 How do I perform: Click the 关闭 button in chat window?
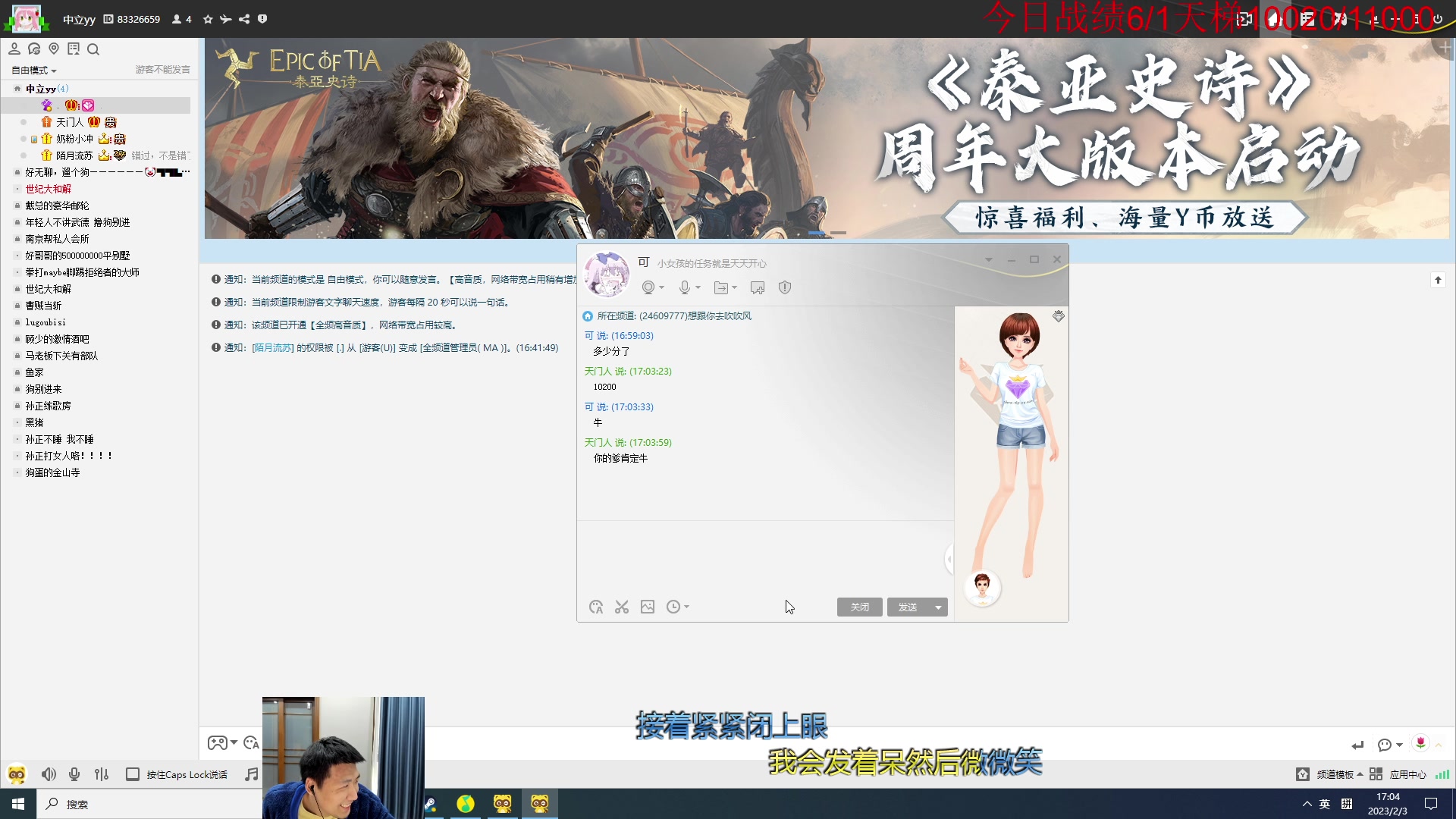859,607
